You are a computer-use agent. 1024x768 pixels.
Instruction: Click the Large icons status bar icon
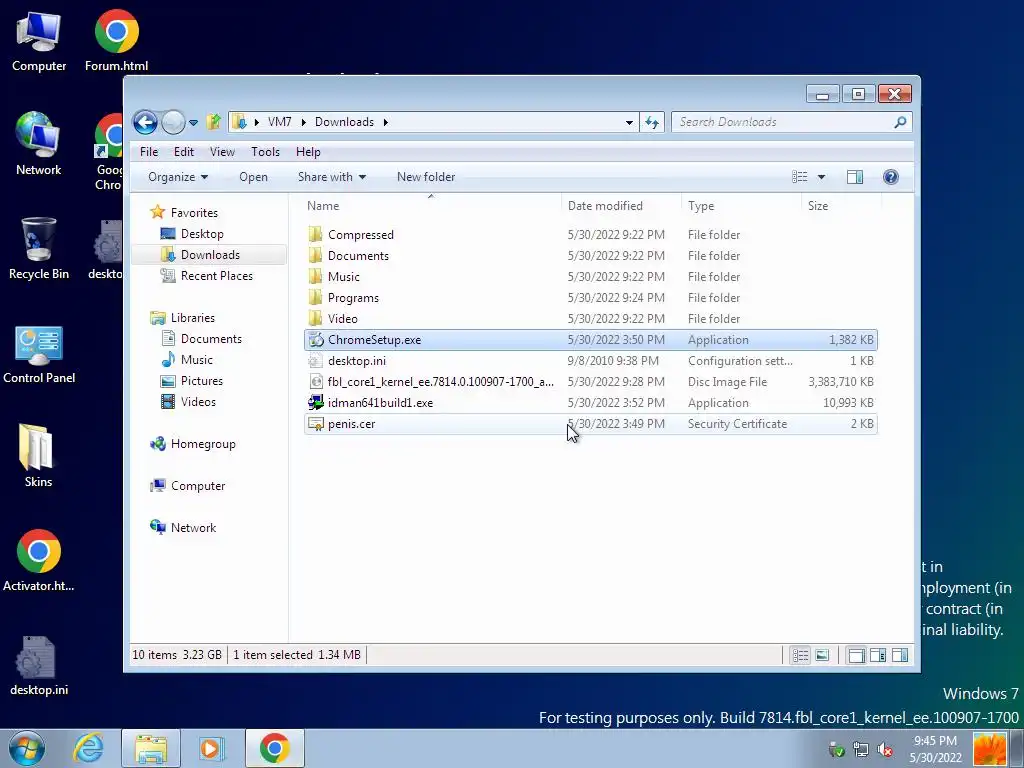[822, 655]
